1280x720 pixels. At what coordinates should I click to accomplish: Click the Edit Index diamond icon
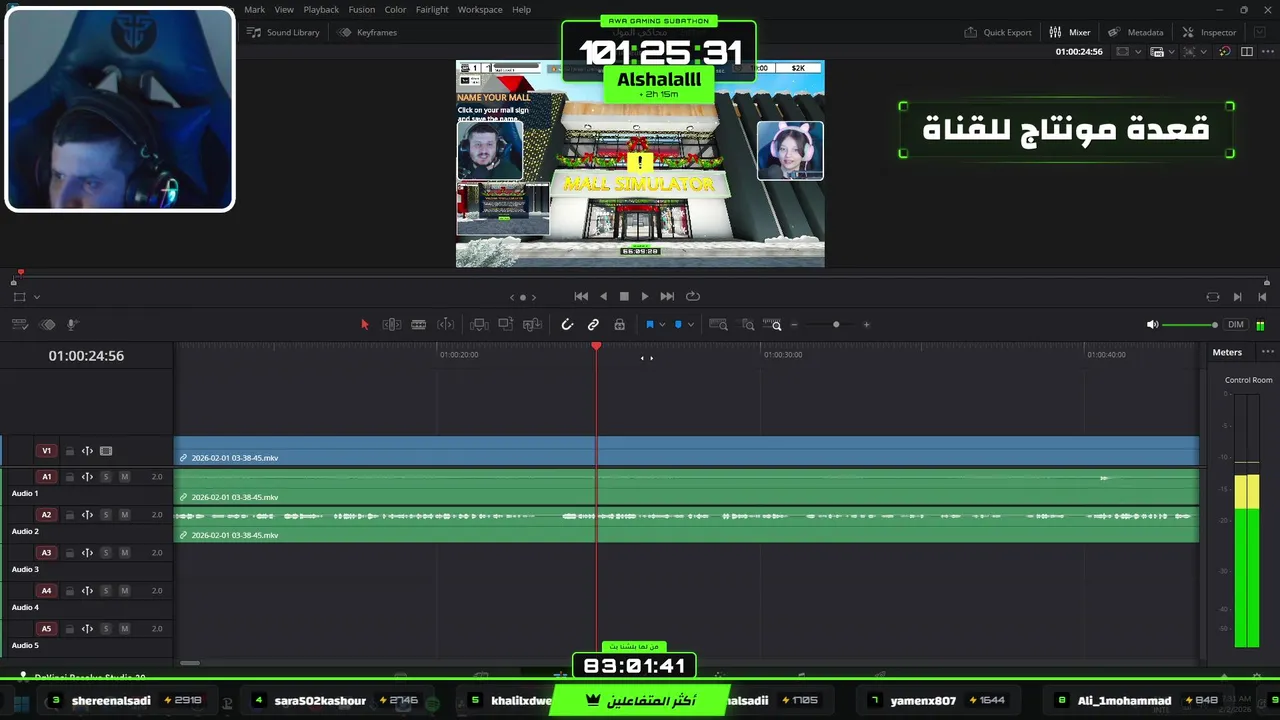point(47,325)
